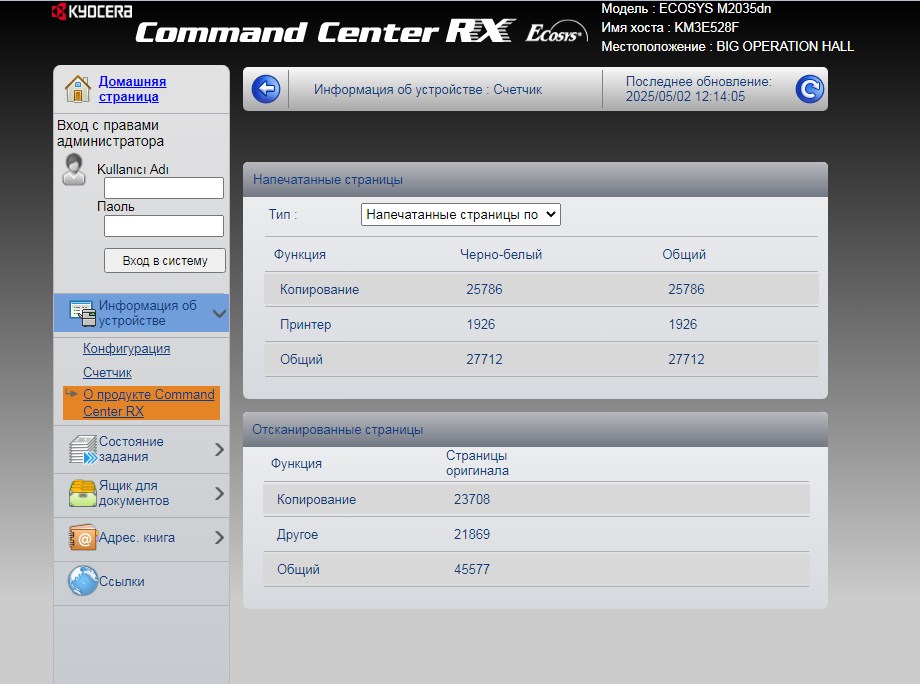920x684 pixels.
Task: Click the Ecosys logo in header
Action: pyautogui.click(x=556, y=32)
